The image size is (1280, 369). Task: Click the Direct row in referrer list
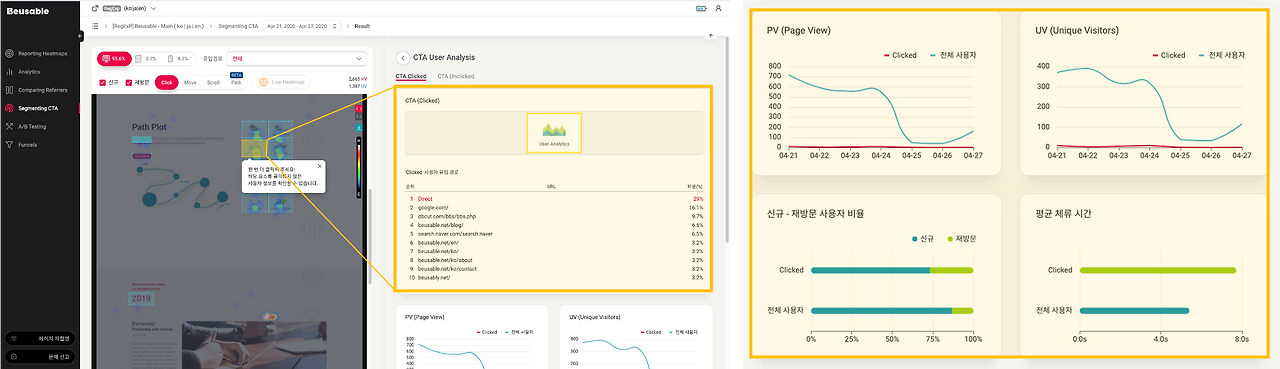pos(555,199)
